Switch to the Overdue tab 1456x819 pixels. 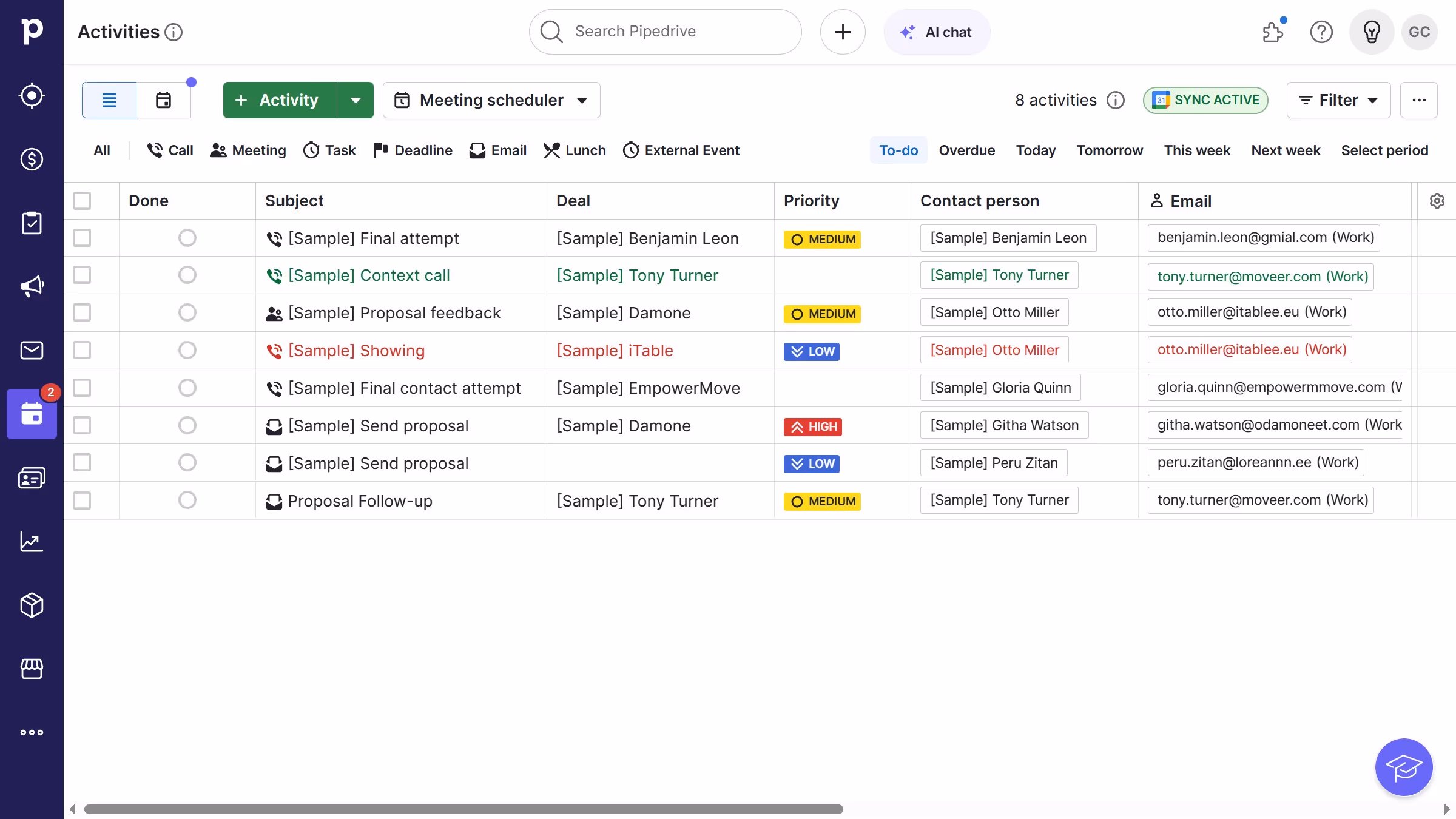coord(966,150)
